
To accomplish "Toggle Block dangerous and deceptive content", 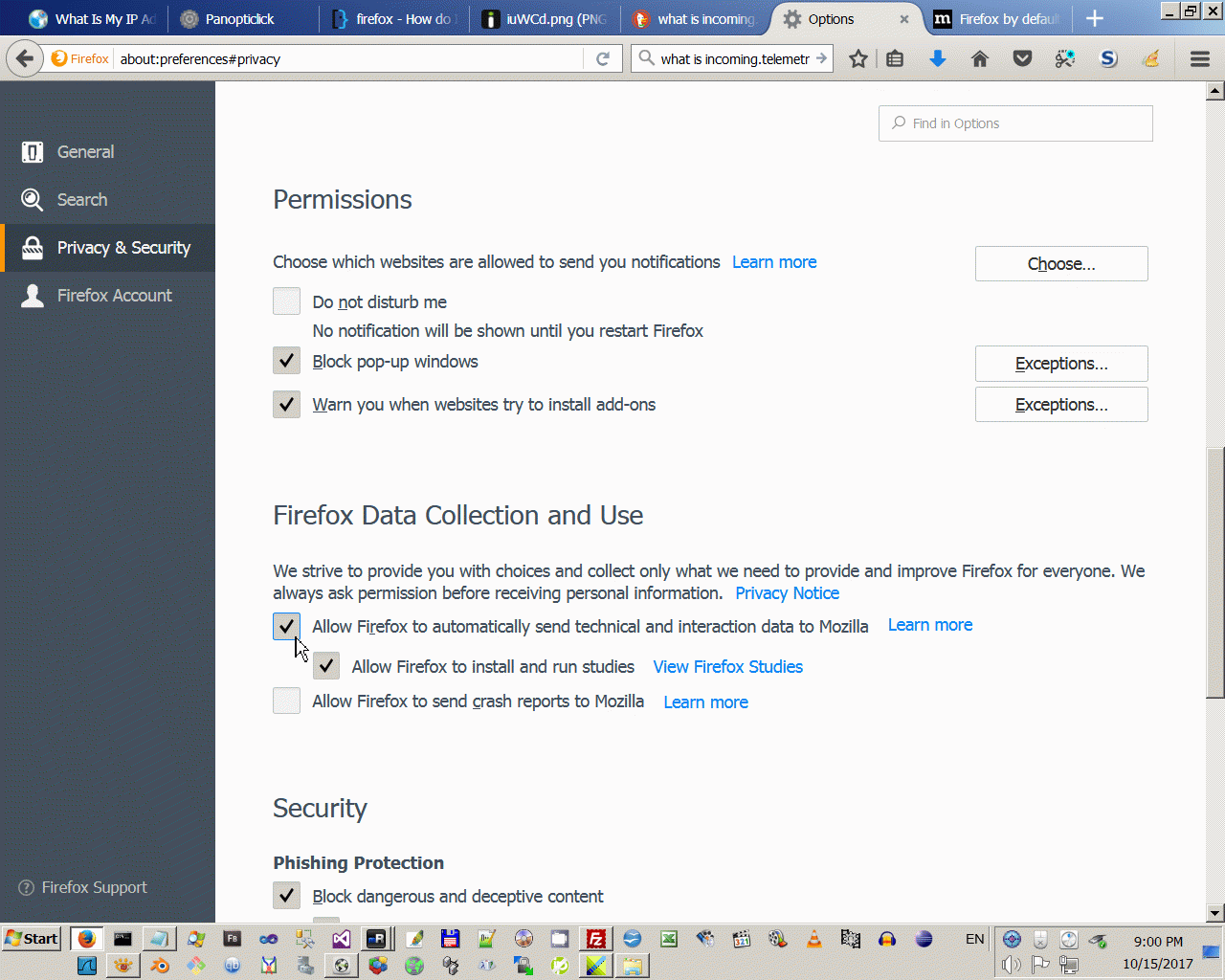I will coord(286,896).
